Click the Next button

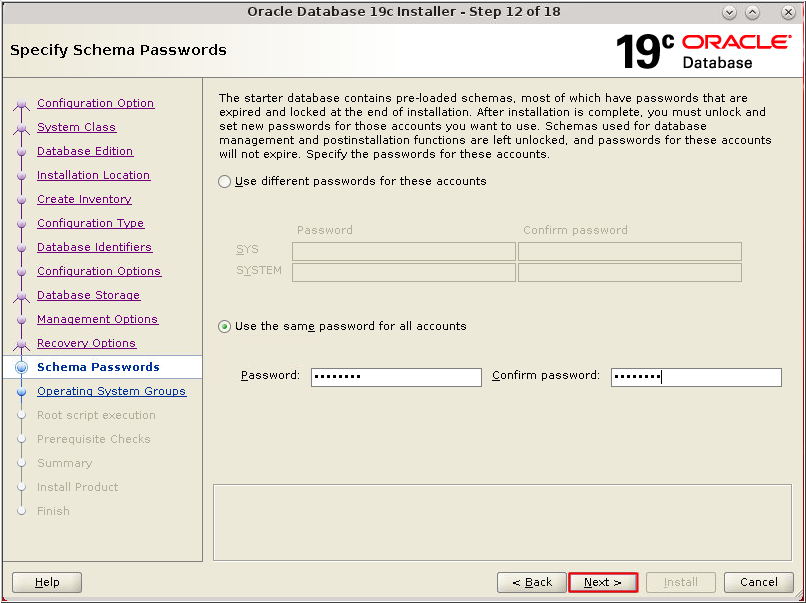point(602,582)
